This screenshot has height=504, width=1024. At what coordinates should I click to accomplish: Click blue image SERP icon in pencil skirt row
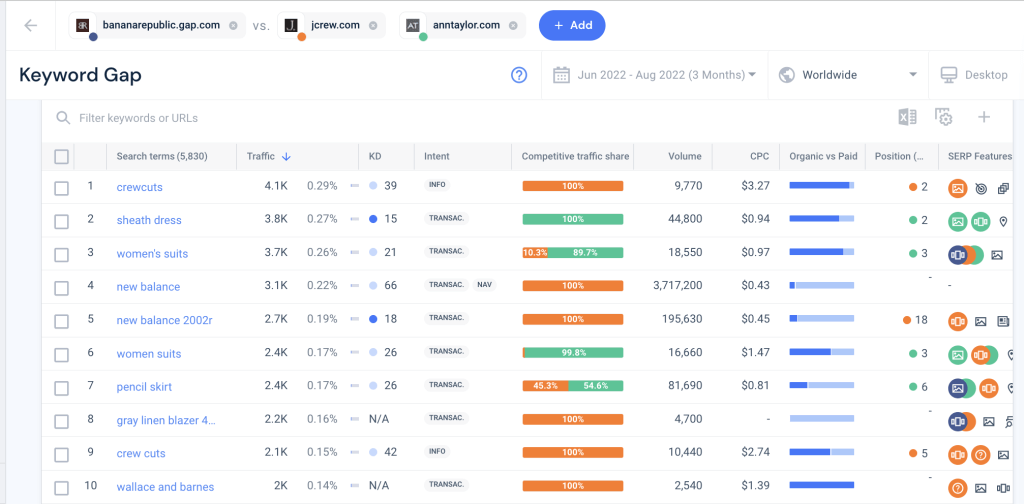[x=957, y=388]
